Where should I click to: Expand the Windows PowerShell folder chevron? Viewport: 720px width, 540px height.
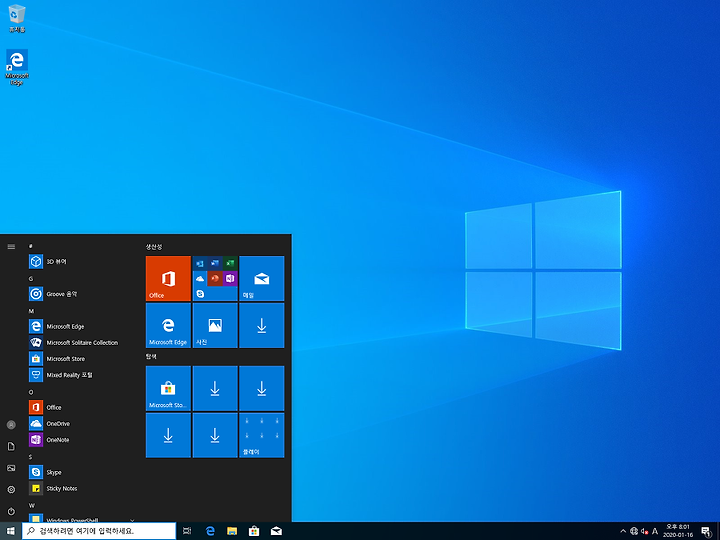click(132, 520)
